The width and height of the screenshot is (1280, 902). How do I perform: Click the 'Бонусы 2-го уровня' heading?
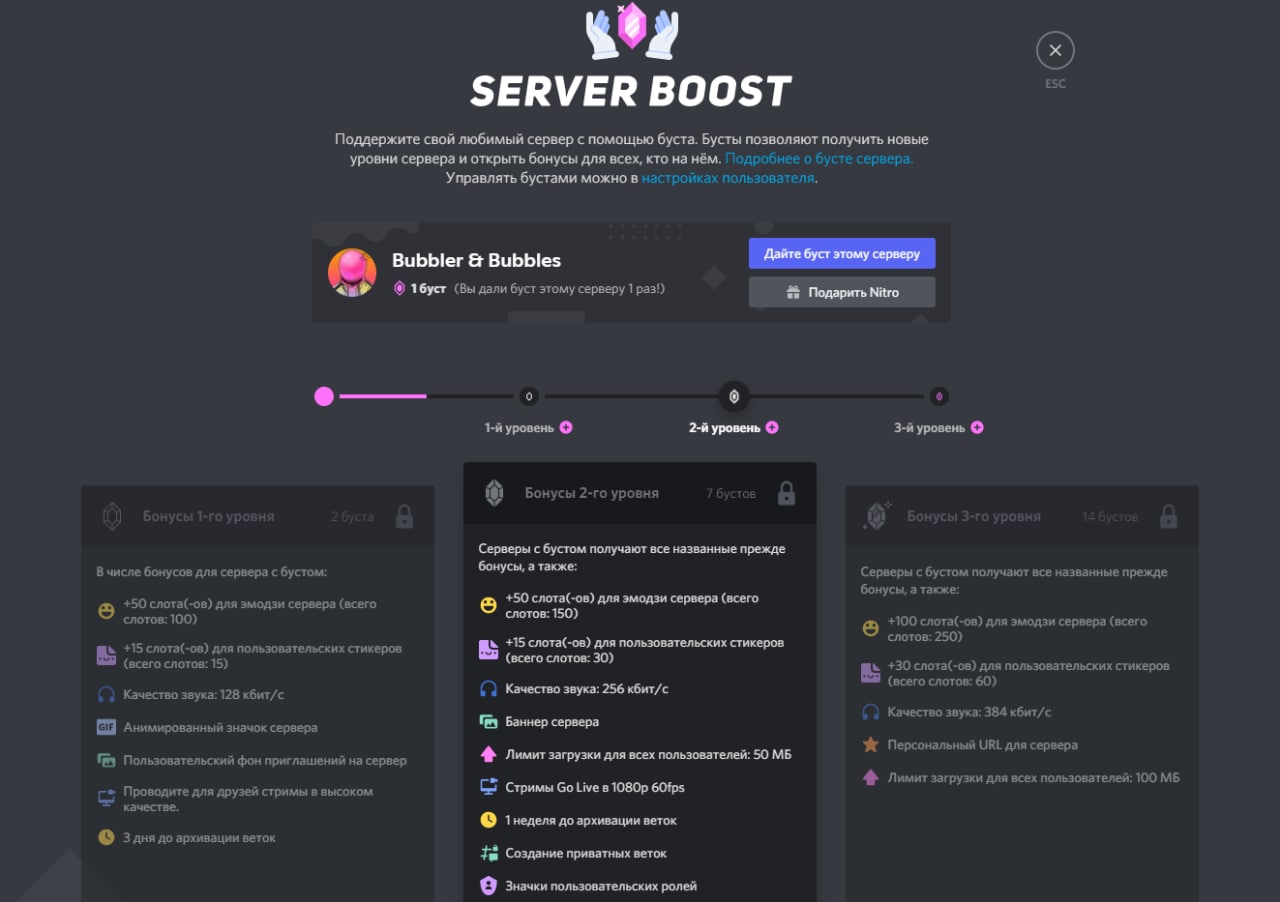point(592,493)
